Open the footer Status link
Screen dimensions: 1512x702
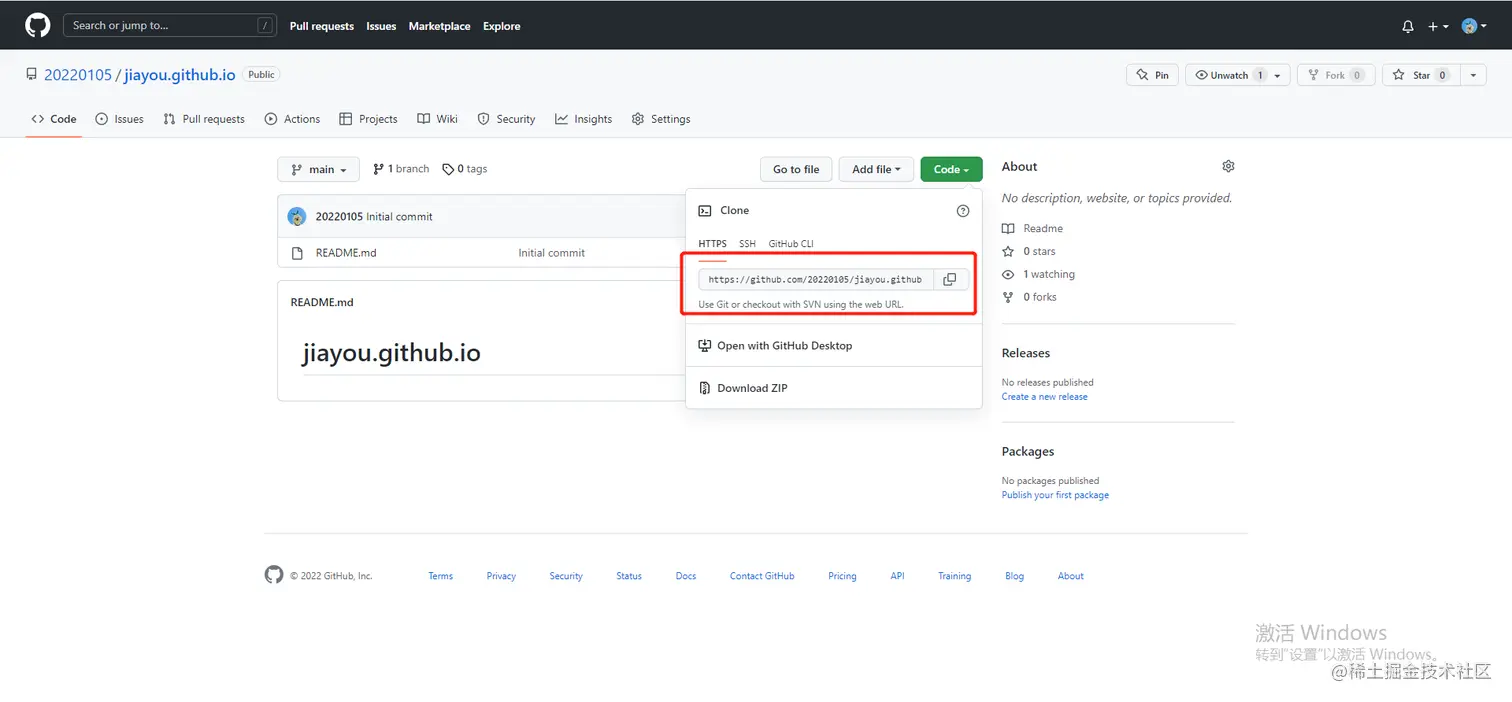(629, 576)
